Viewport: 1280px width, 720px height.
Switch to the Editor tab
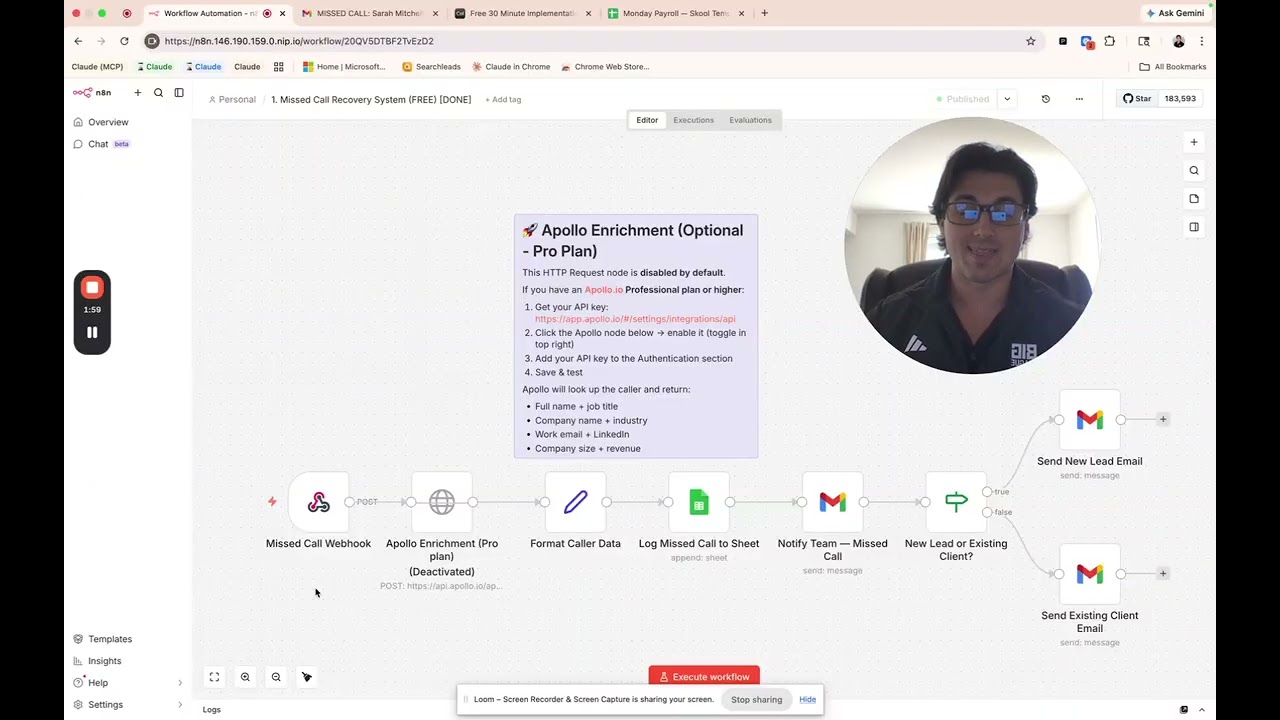(647, 120)
